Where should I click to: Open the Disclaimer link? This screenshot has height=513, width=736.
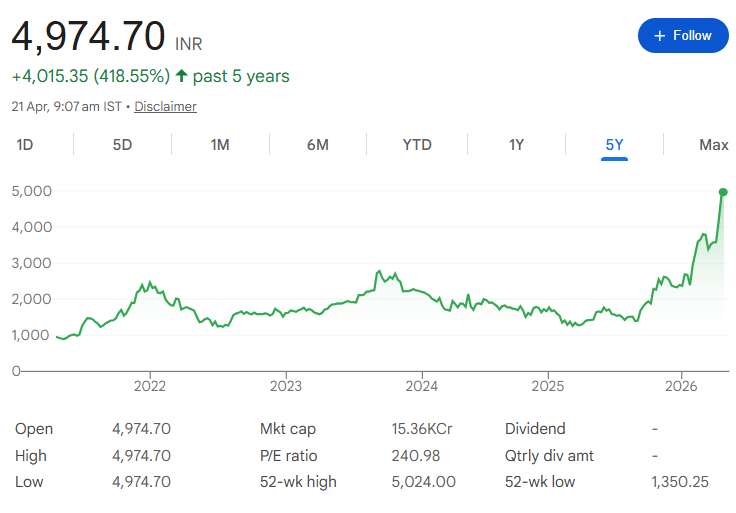pyautogui.click(x=165, y=106)
